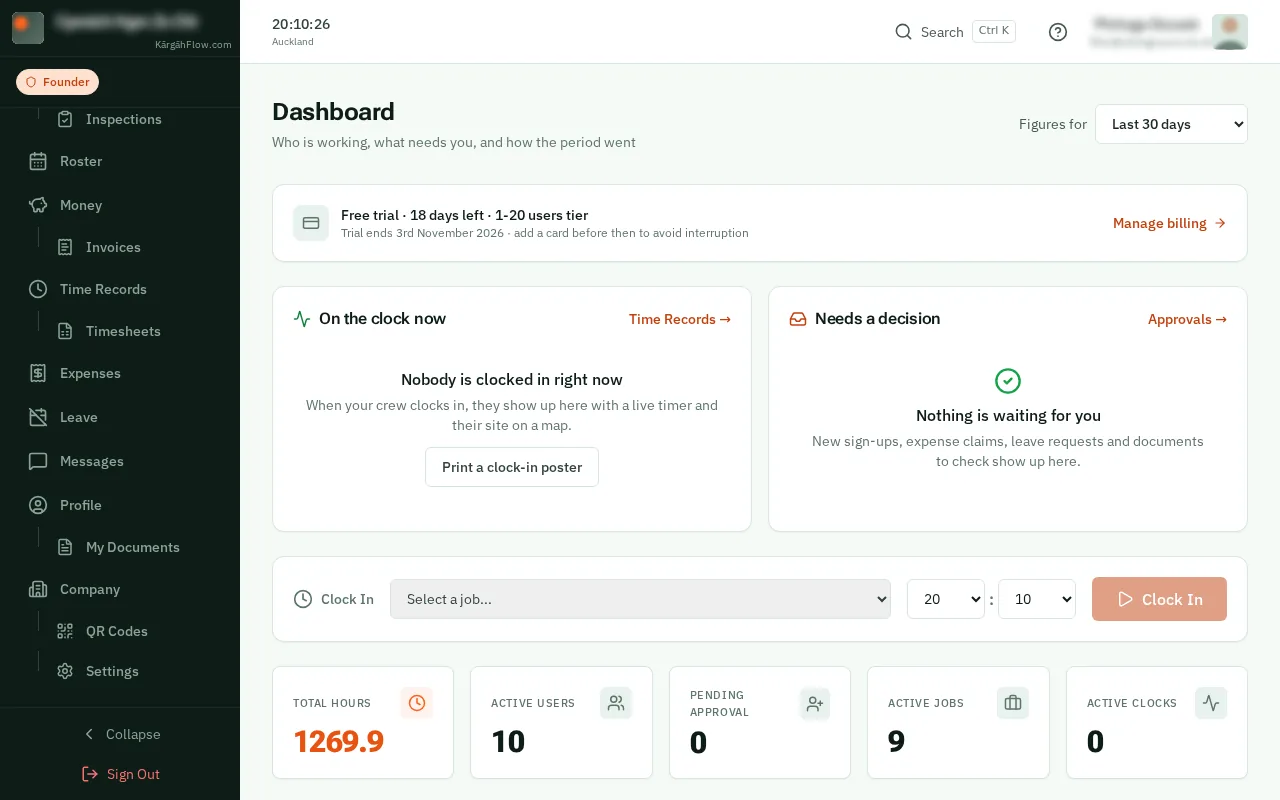Image resolution: width=1280 pixels, height=800 pixels.
Task: Sign out of the account
Action: [x=120, y=774]
